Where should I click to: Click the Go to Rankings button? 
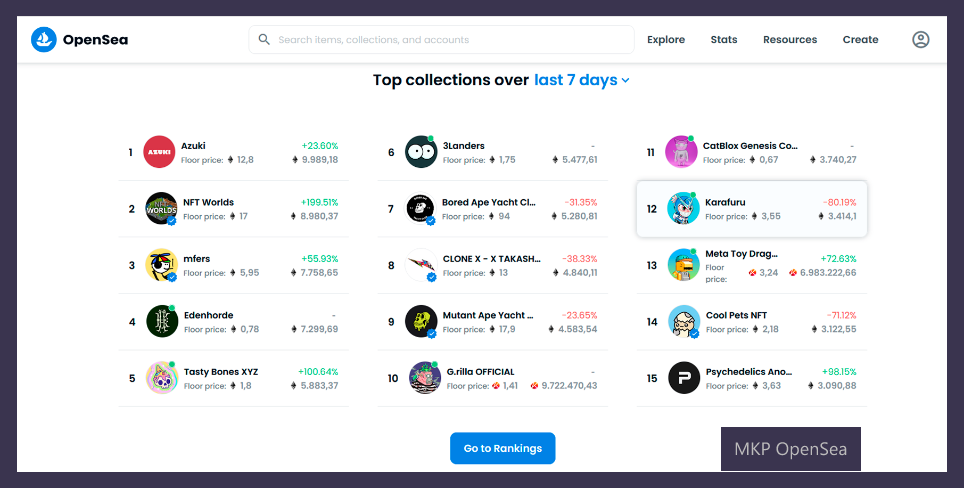pyautogui.click(x=502, y=448)
